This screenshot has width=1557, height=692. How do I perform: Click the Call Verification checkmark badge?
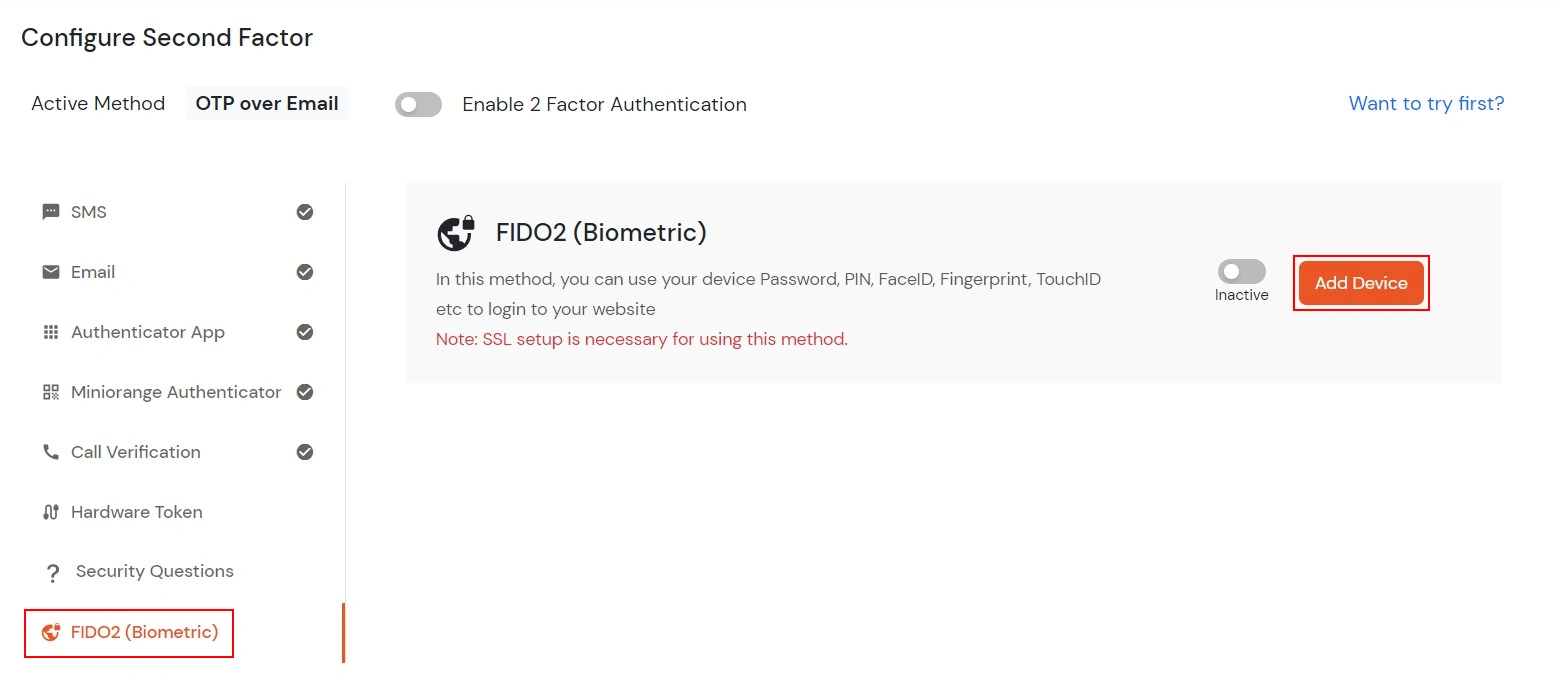(x=305, y=452)
